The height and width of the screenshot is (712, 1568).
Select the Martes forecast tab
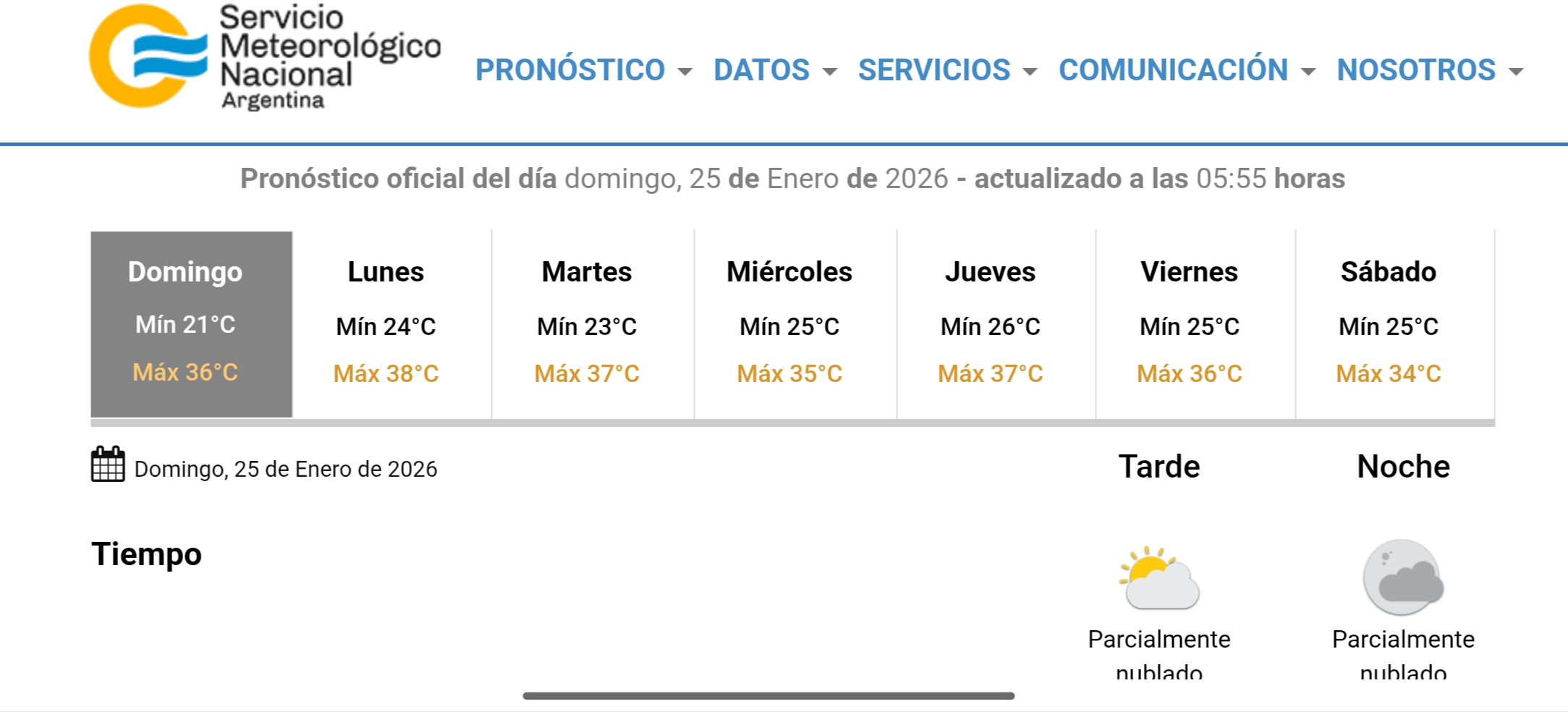[x=587, y=323]
